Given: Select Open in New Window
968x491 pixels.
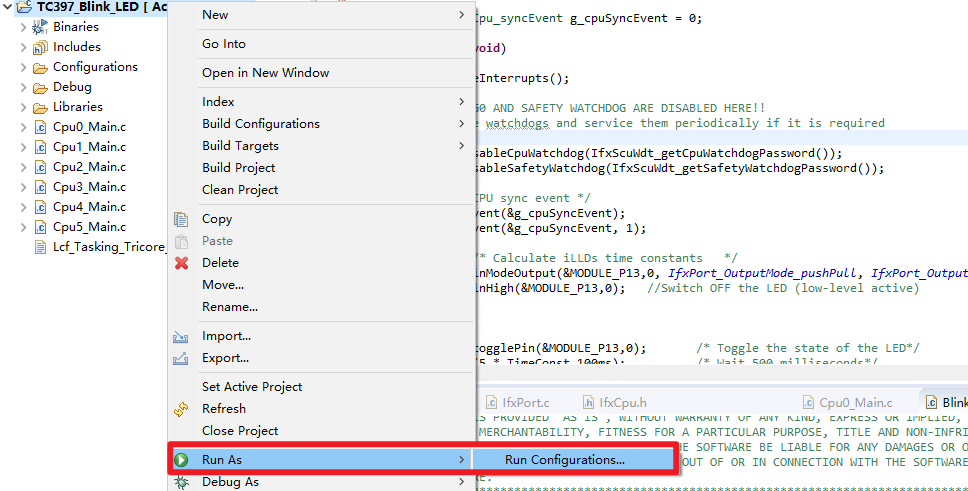Looking at the screenshot, I should point(321,73).
